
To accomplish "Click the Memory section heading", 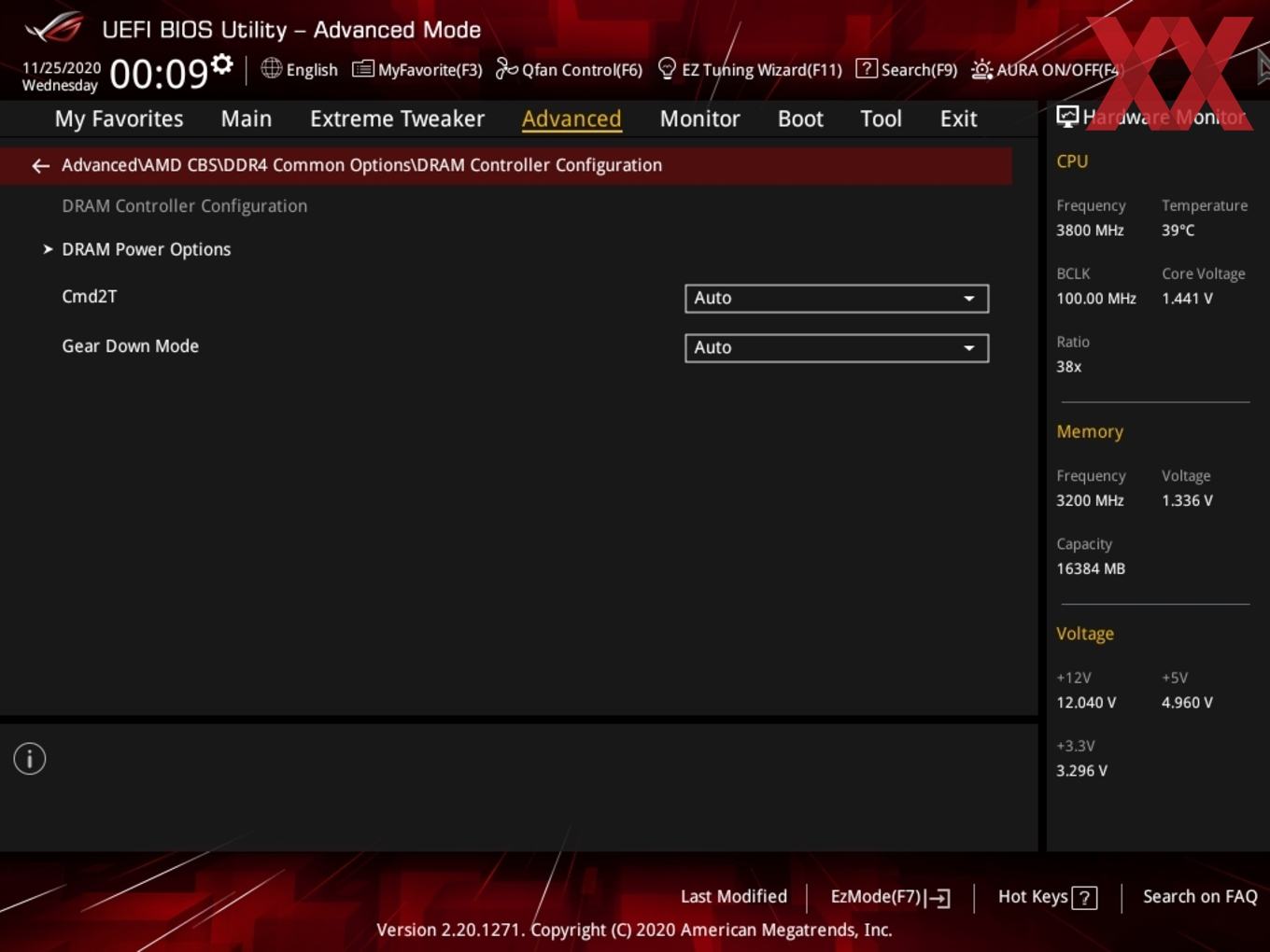I will (1090, 432).
